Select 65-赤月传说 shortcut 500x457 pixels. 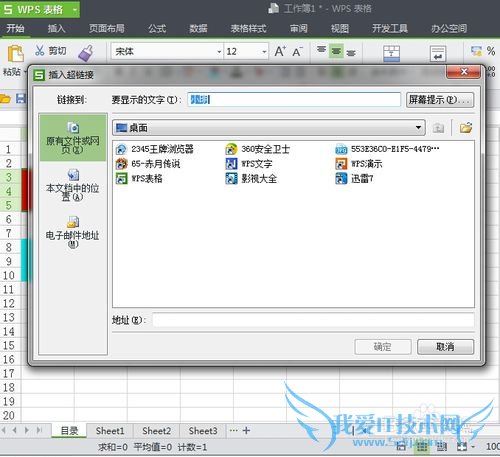click(148, 164)
